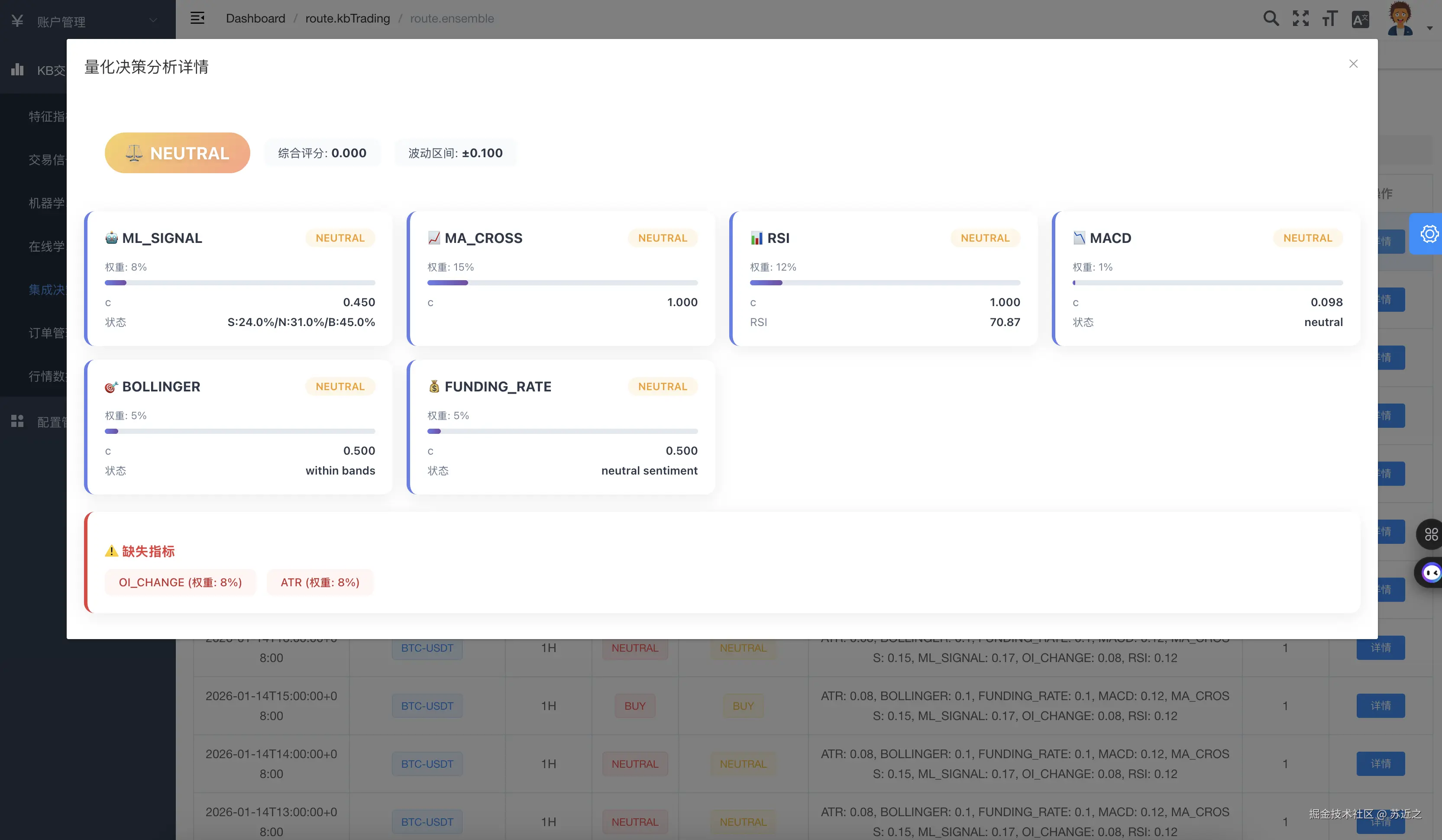Open the blue settings gear panel
The image size is (1442, 840).
[1429, 233]
